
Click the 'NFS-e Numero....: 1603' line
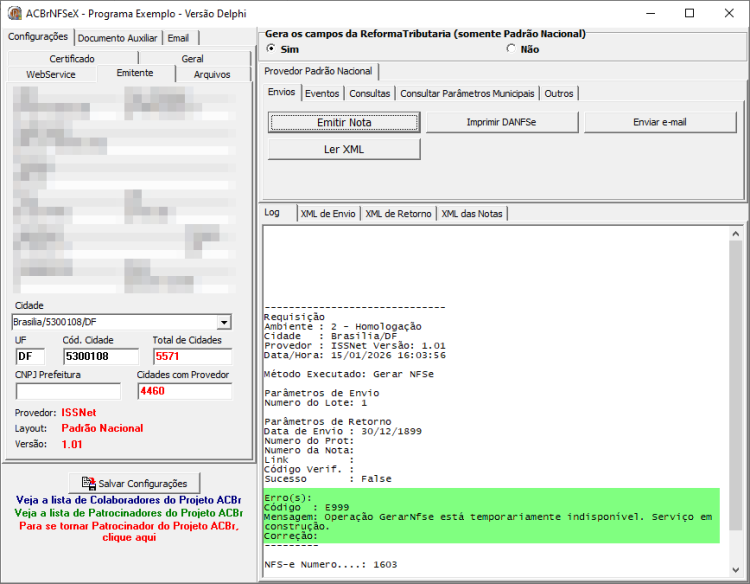point(331,564)
